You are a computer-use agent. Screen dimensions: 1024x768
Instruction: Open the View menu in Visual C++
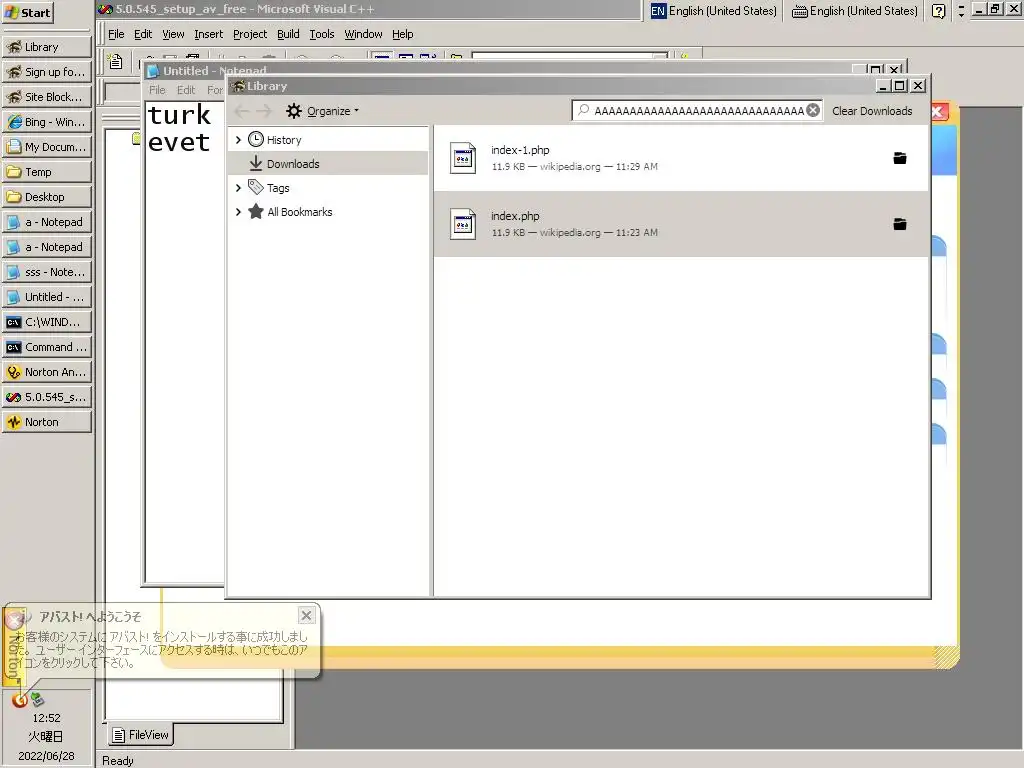tap(173, 34)
